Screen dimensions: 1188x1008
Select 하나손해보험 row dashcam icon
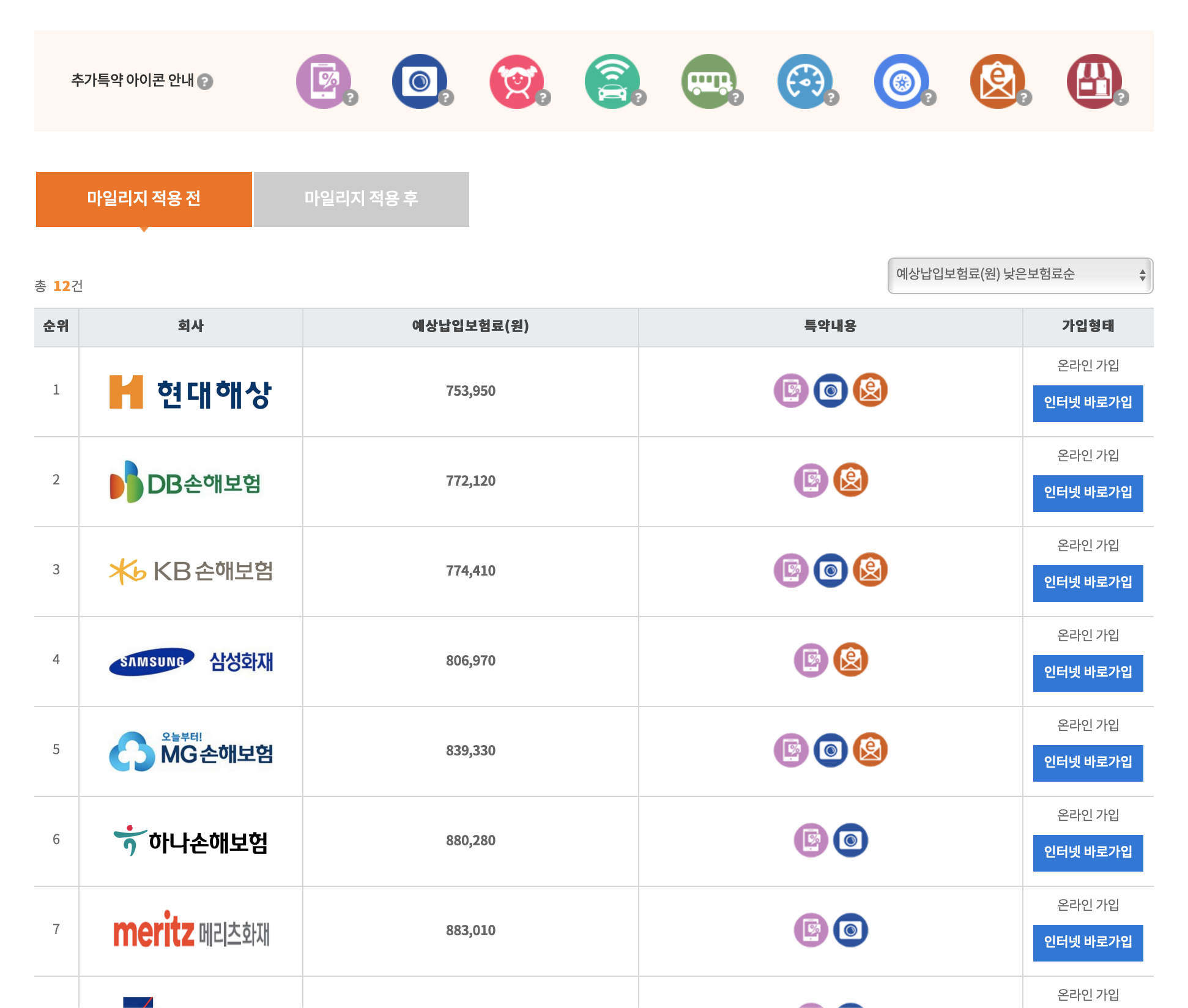click(851, 840)
